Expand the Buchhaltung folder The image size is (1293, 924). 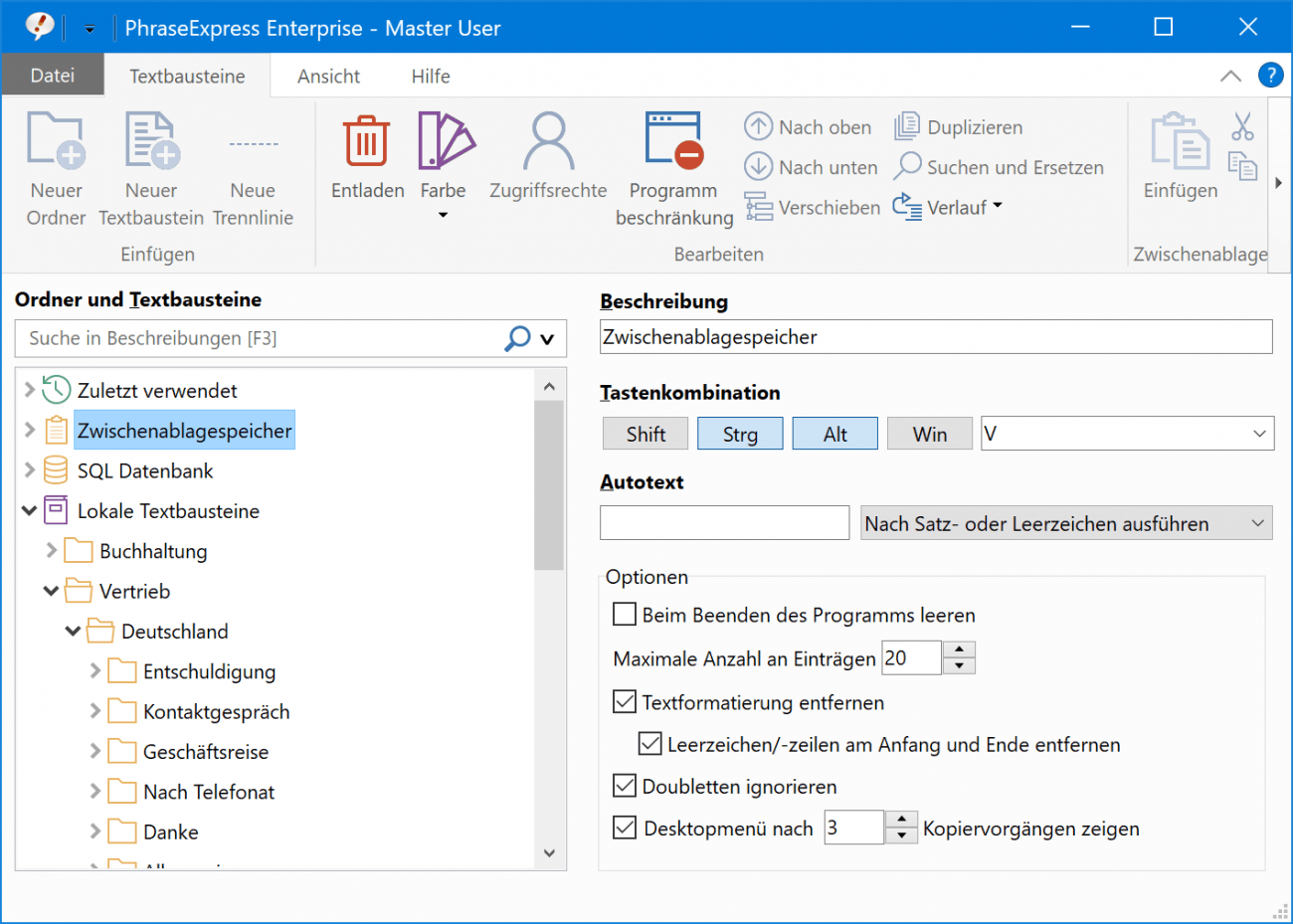tap(51, 550)
